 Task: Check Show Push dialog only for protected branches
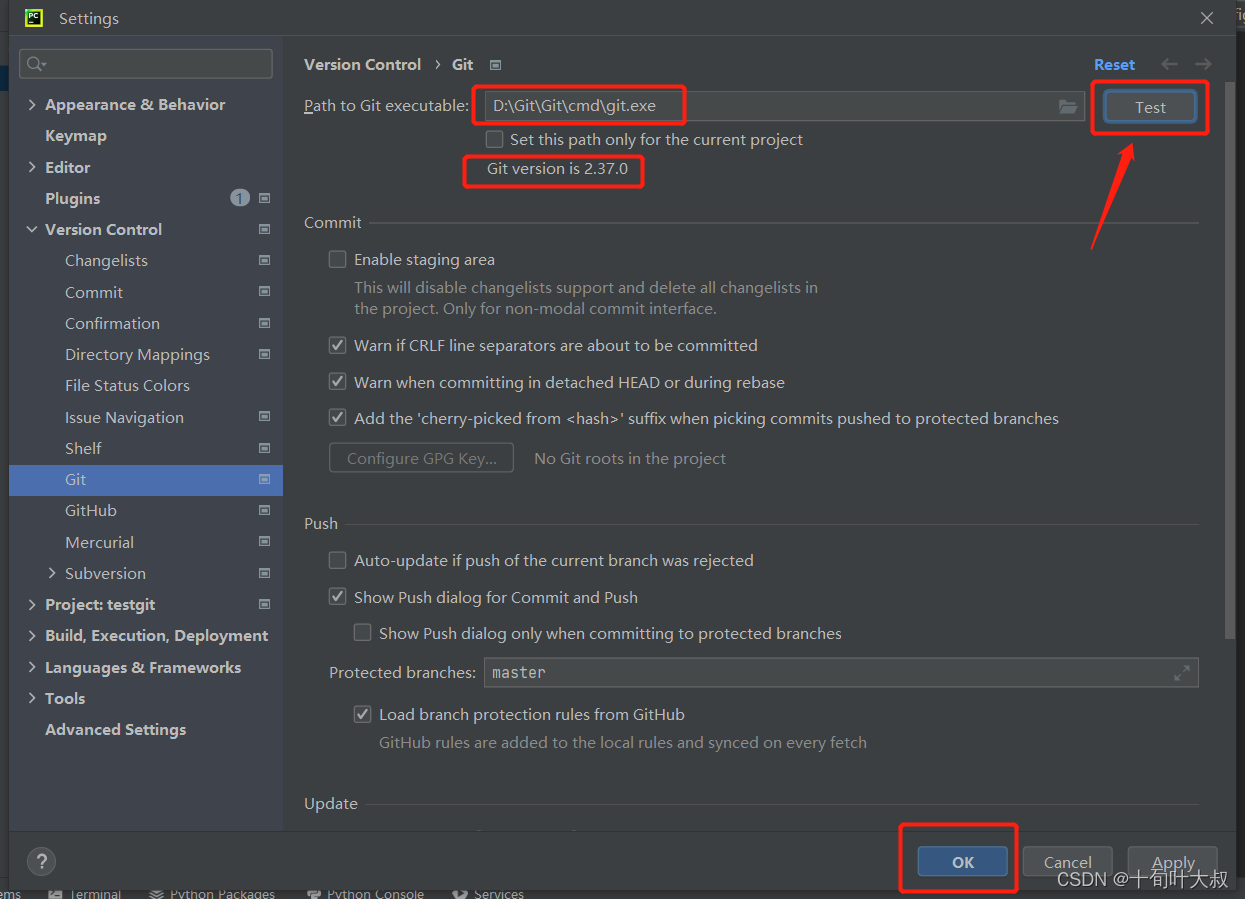click(363, 633)
